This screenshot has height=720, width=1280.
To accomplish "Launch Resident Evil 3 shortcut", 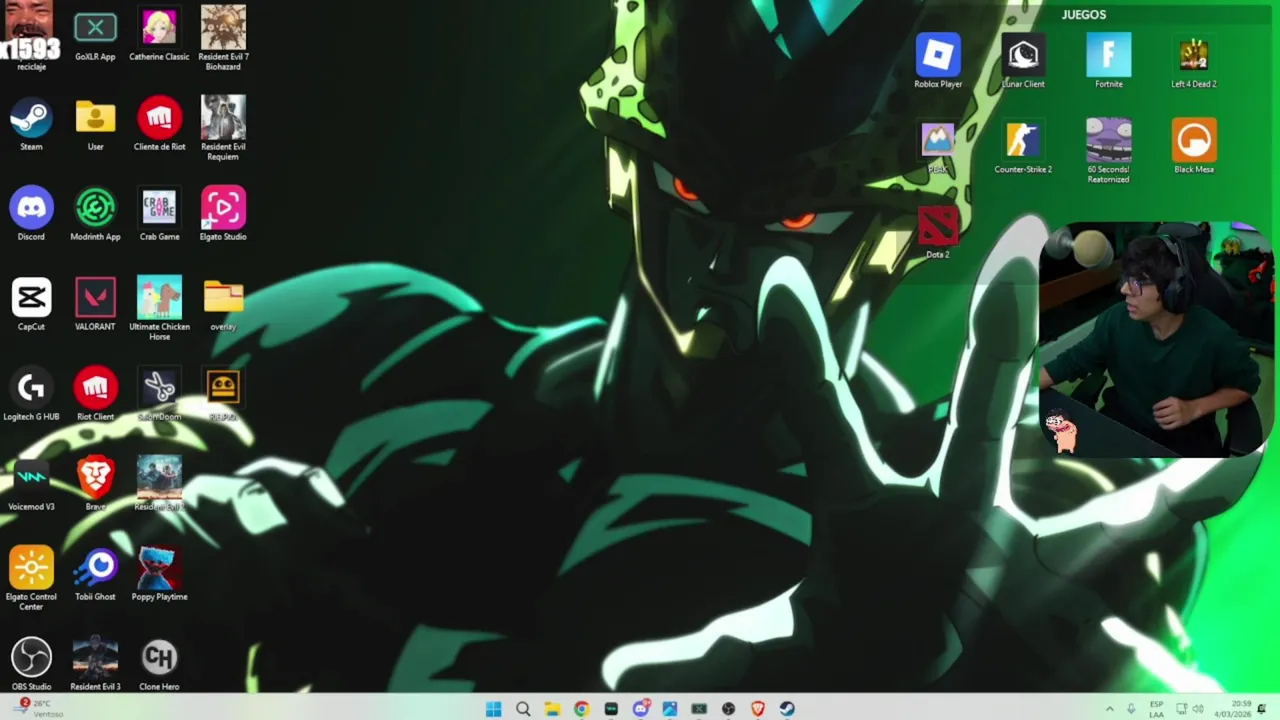I will (x=95, y=665).
